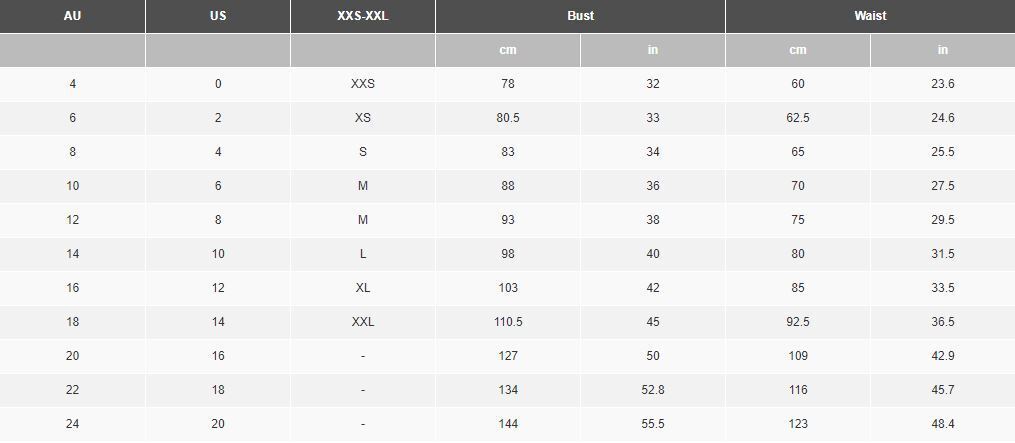Click waist value 92.5 cm
The height and width of the screenshot is (443, 1015).
798,322
